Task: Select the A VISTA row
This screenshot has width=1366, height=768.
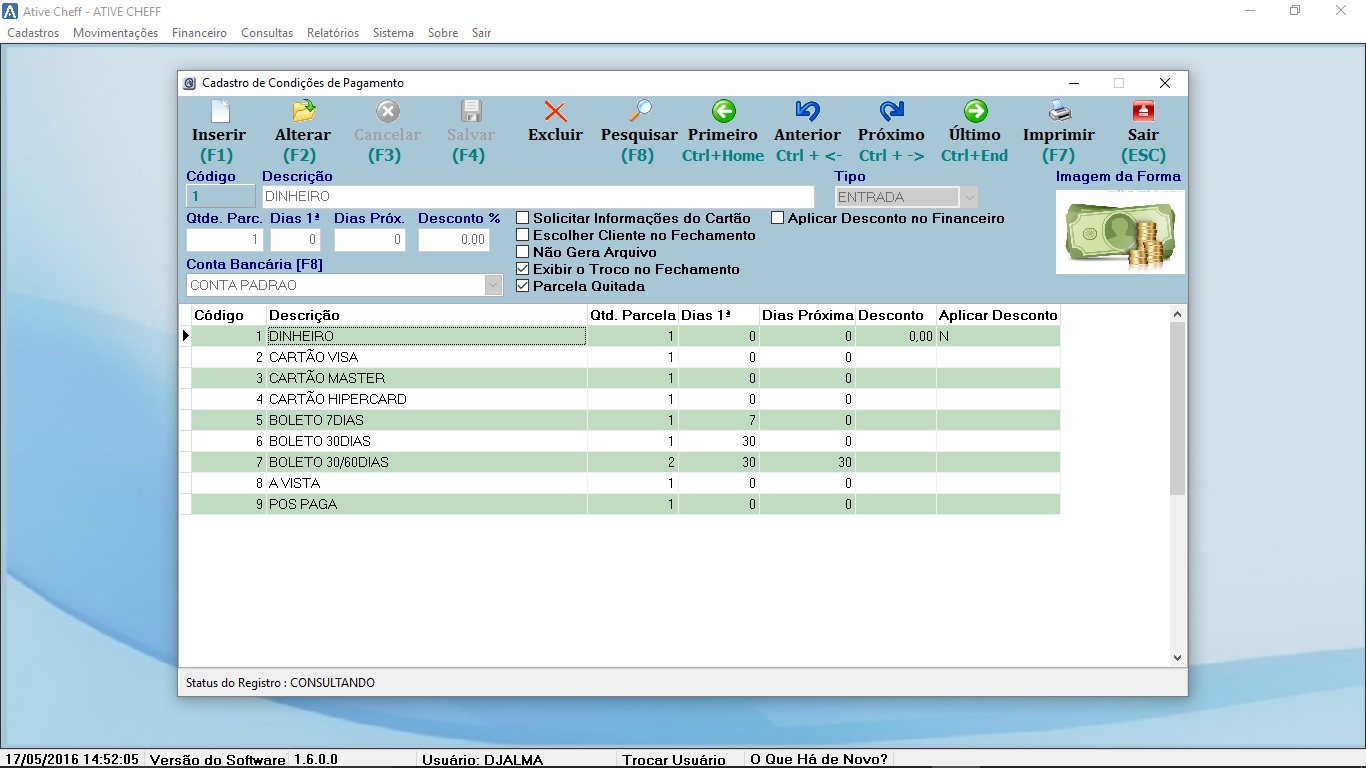Action: tap(625, 483)
